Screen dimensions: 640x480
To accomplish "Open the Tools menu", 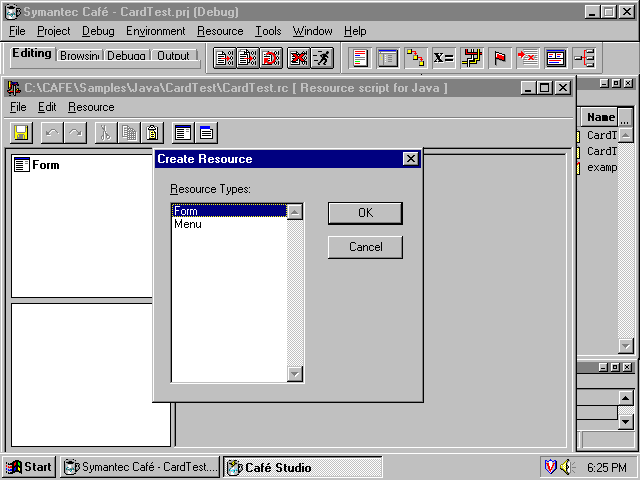I will [268, 31].
